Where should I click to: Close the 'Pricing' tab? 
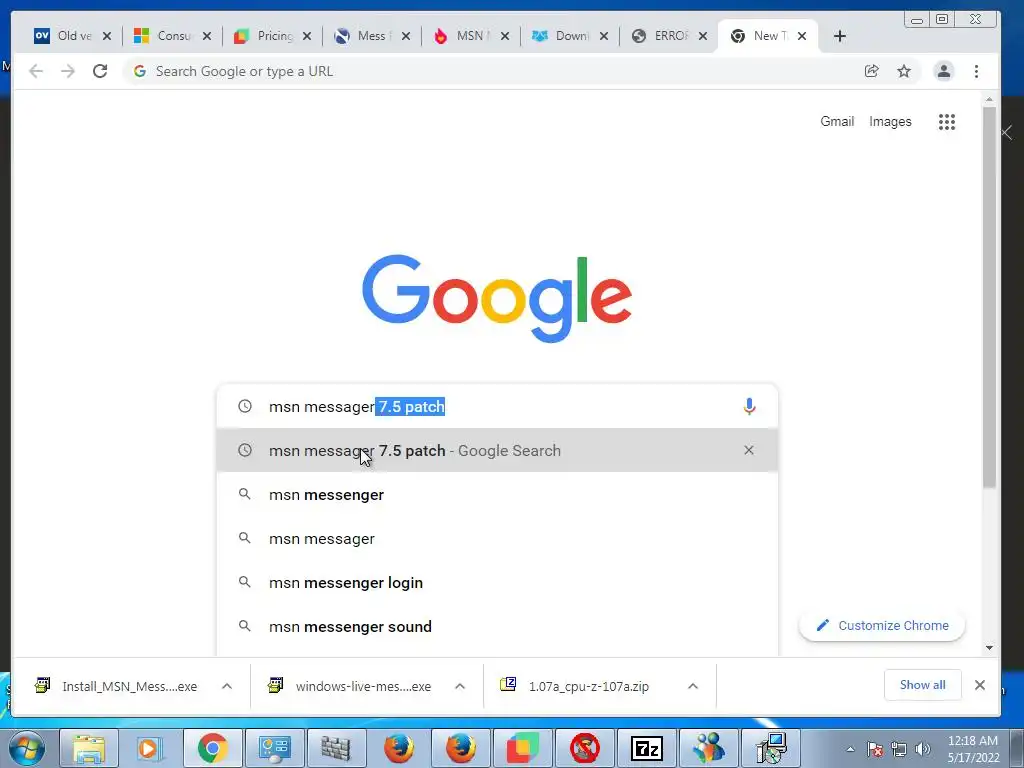pyautogui.click(x=307, y=36)
